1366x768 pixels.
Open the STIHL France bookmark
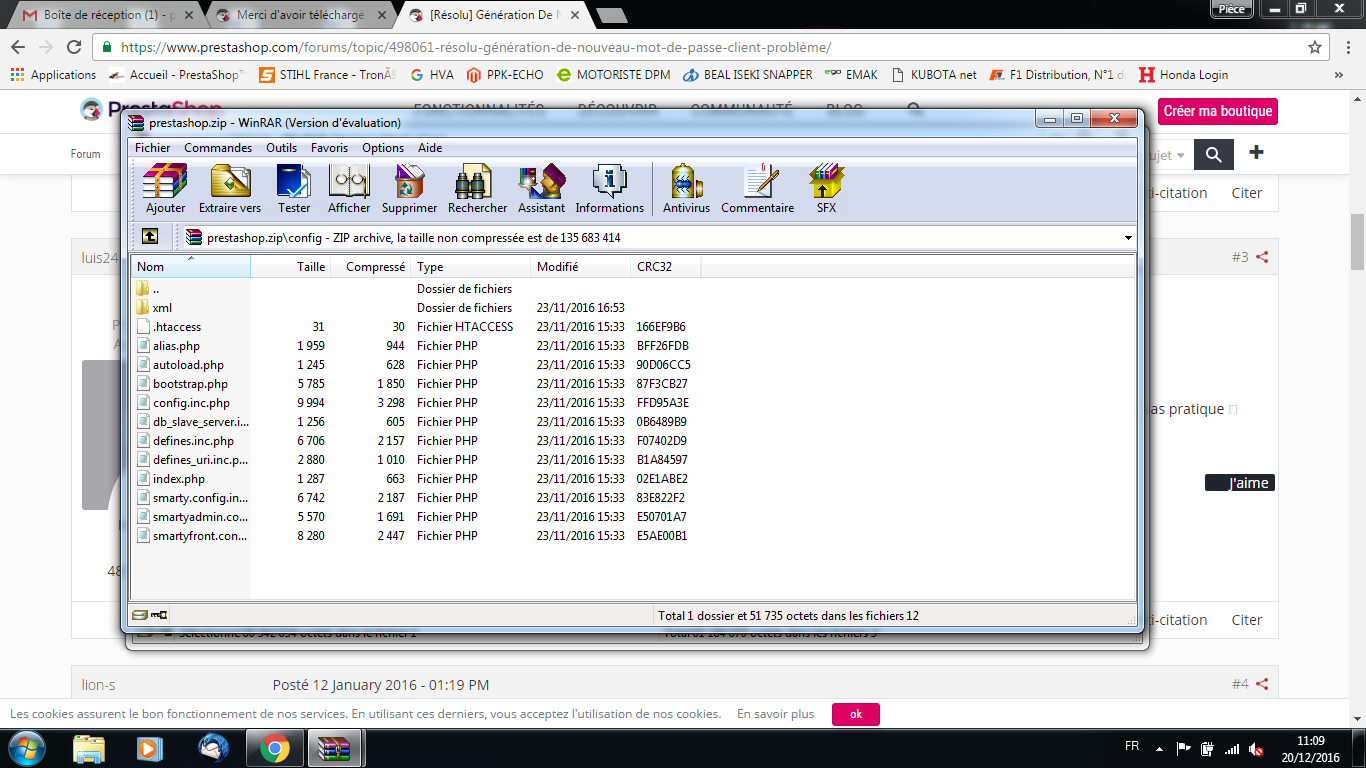(x=327, y=75)
